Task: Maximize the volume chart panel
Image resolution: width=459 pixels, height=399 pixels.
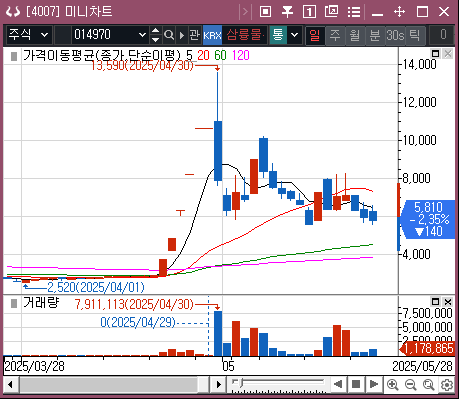Action: 435,302
